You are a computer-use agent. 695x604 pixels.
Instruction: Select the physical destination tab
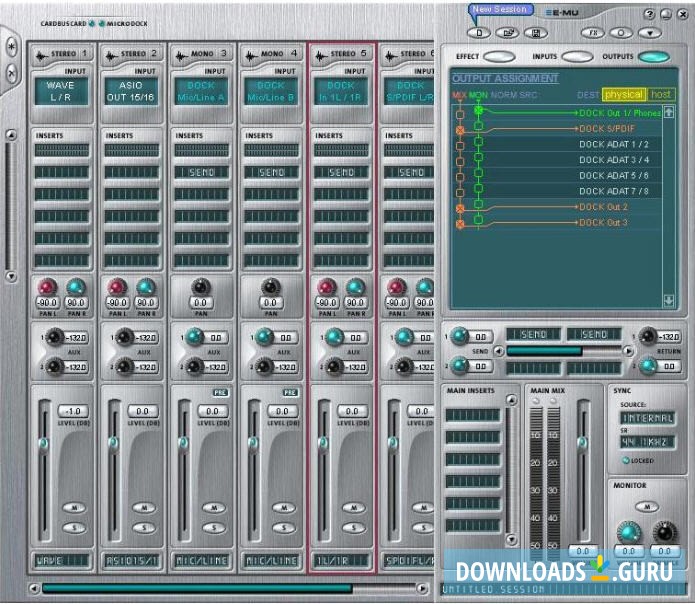coord(623,94)
